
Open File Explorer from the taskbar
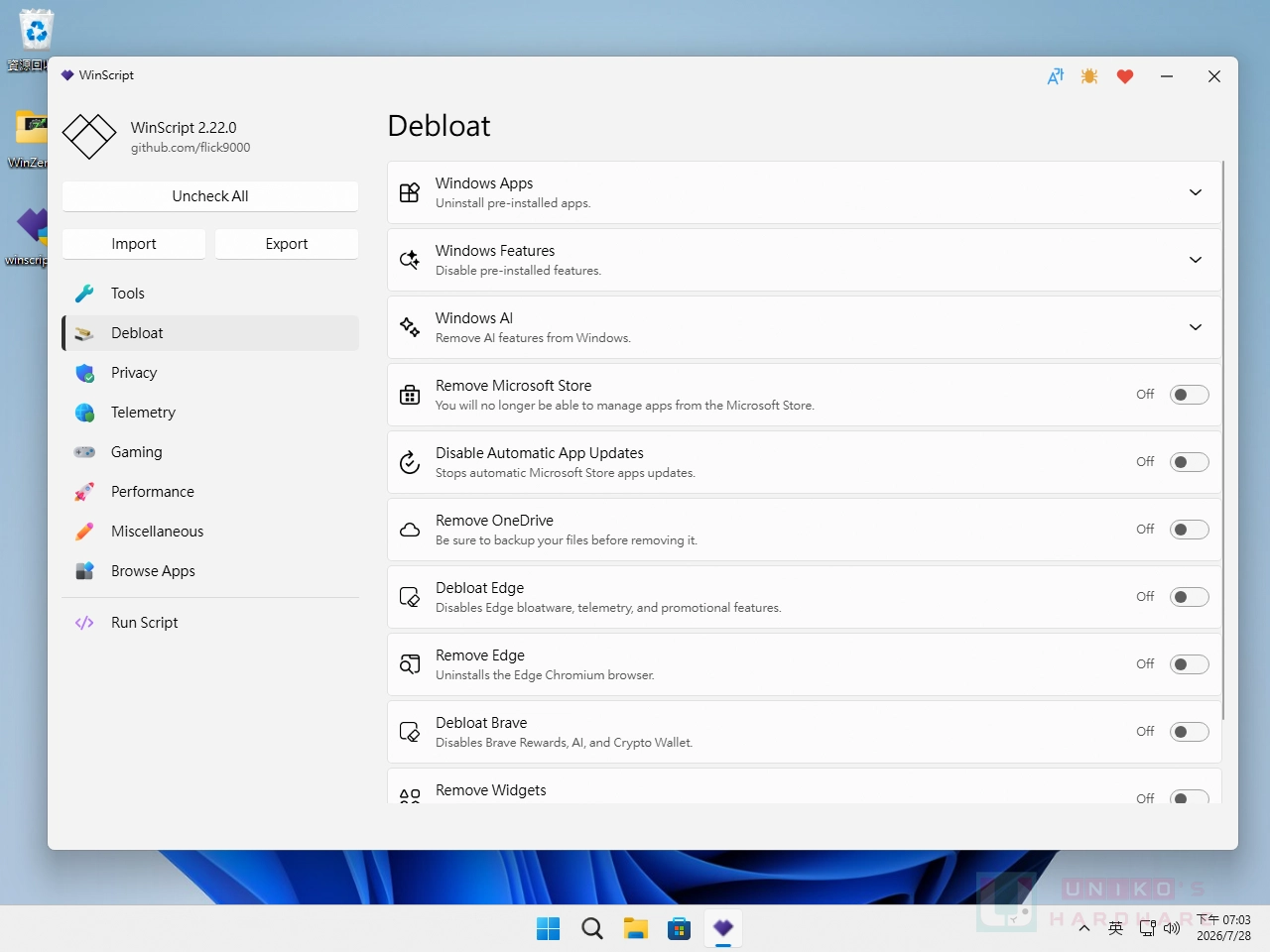click(636, 928)
